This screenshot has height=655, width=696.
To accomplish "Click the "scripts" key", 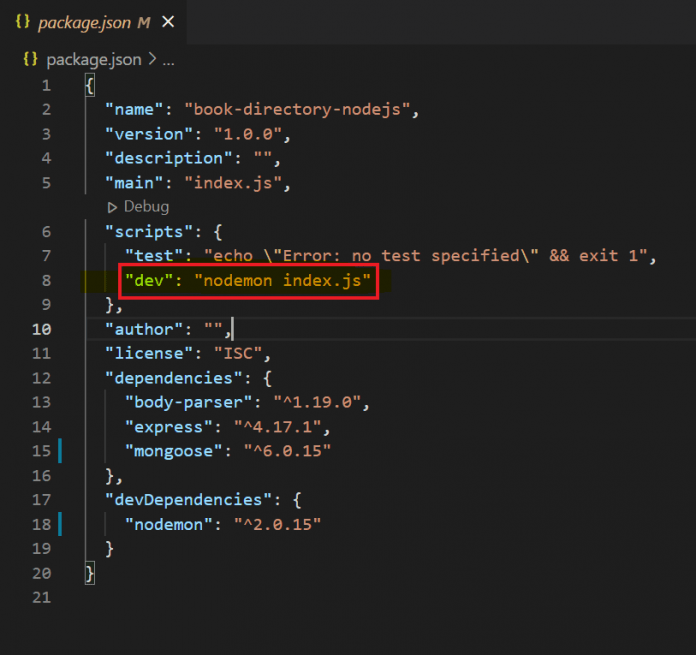I will (x=149, y=232).
